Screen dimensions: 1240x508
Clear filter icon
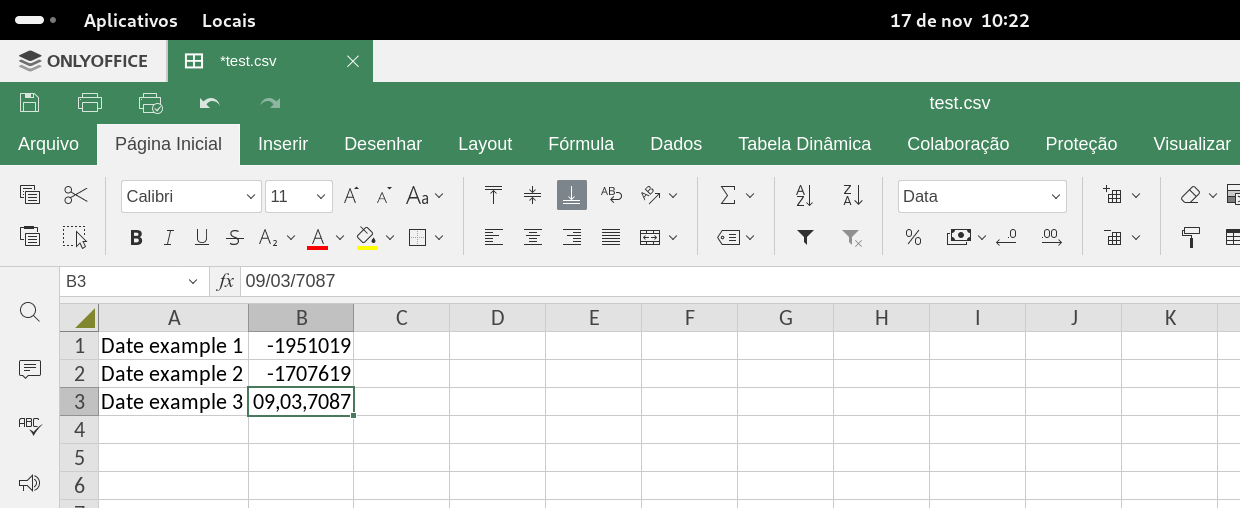pyautogui.click(x=852, y=237)
